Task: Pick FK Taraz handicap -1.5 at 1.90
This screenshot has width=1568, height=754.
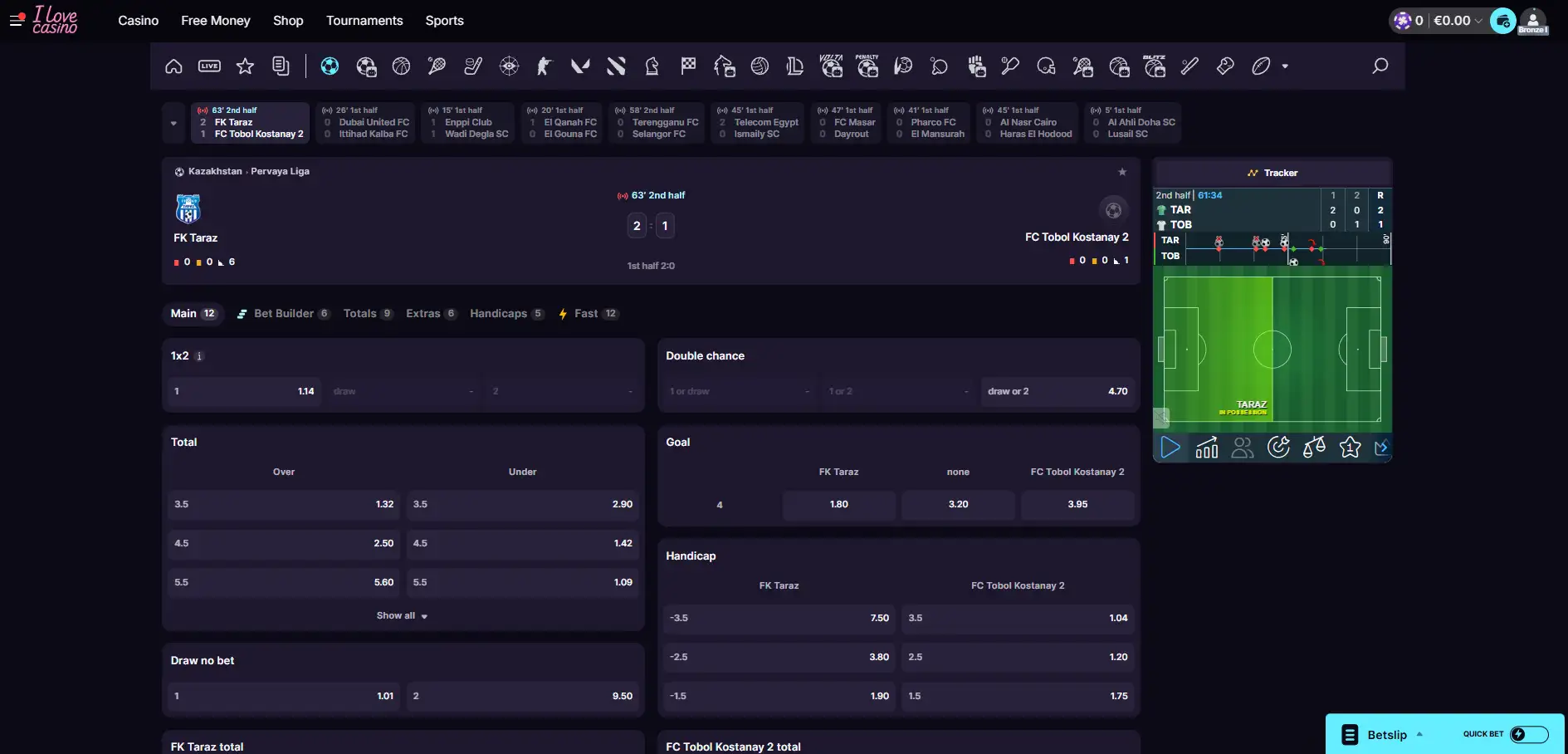Action: click(x=779, y=697)
